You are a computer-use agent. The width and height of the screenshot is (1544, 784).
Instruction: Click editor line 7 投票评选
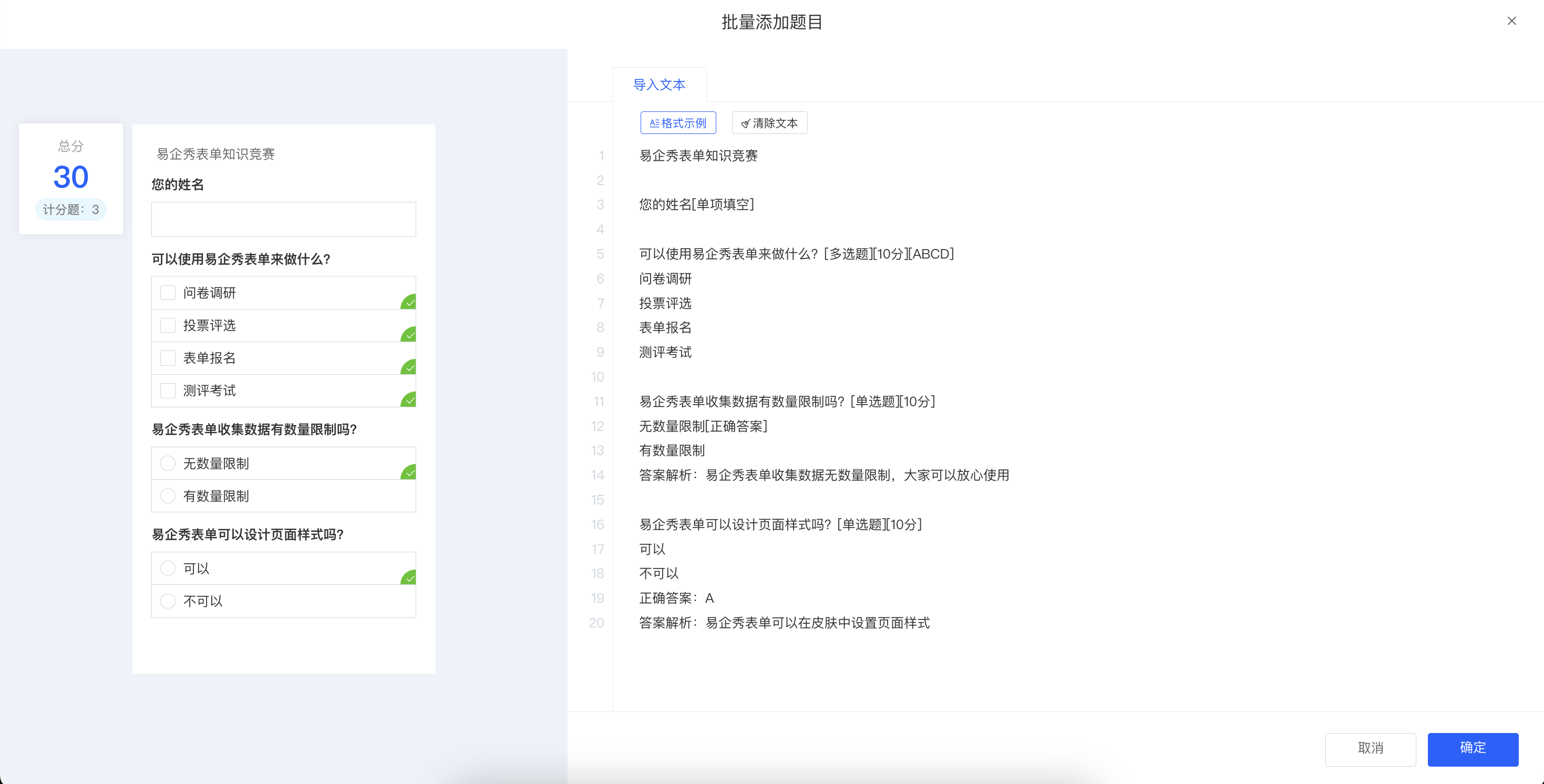[x=665, y=303]
